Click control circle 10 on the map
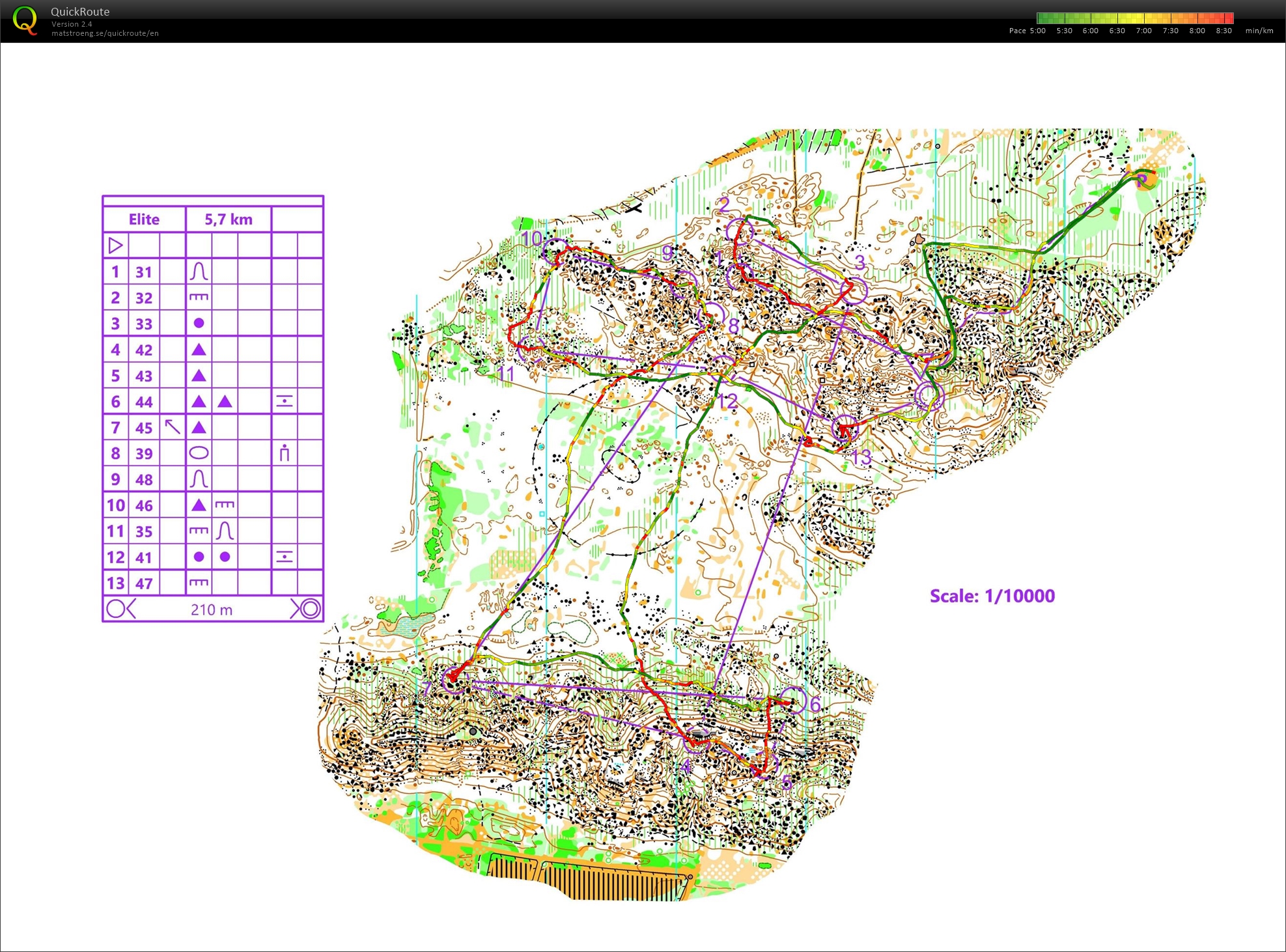1286x952 pixels. (555, 251)
